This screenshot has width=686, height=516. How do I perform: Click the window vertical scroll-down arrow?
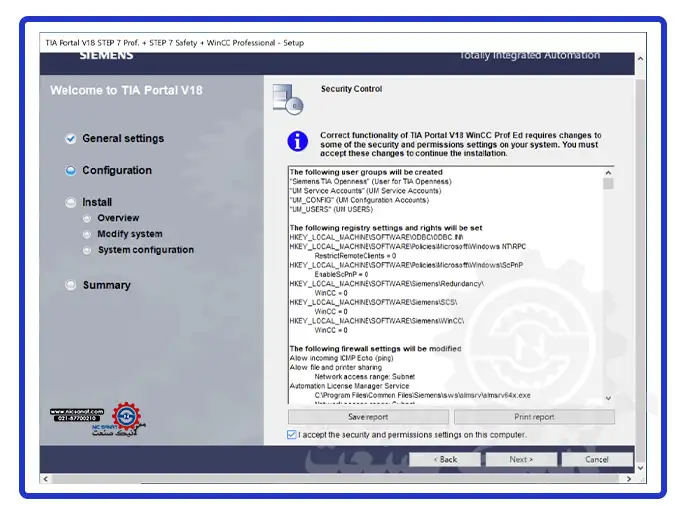coord(640,467)
